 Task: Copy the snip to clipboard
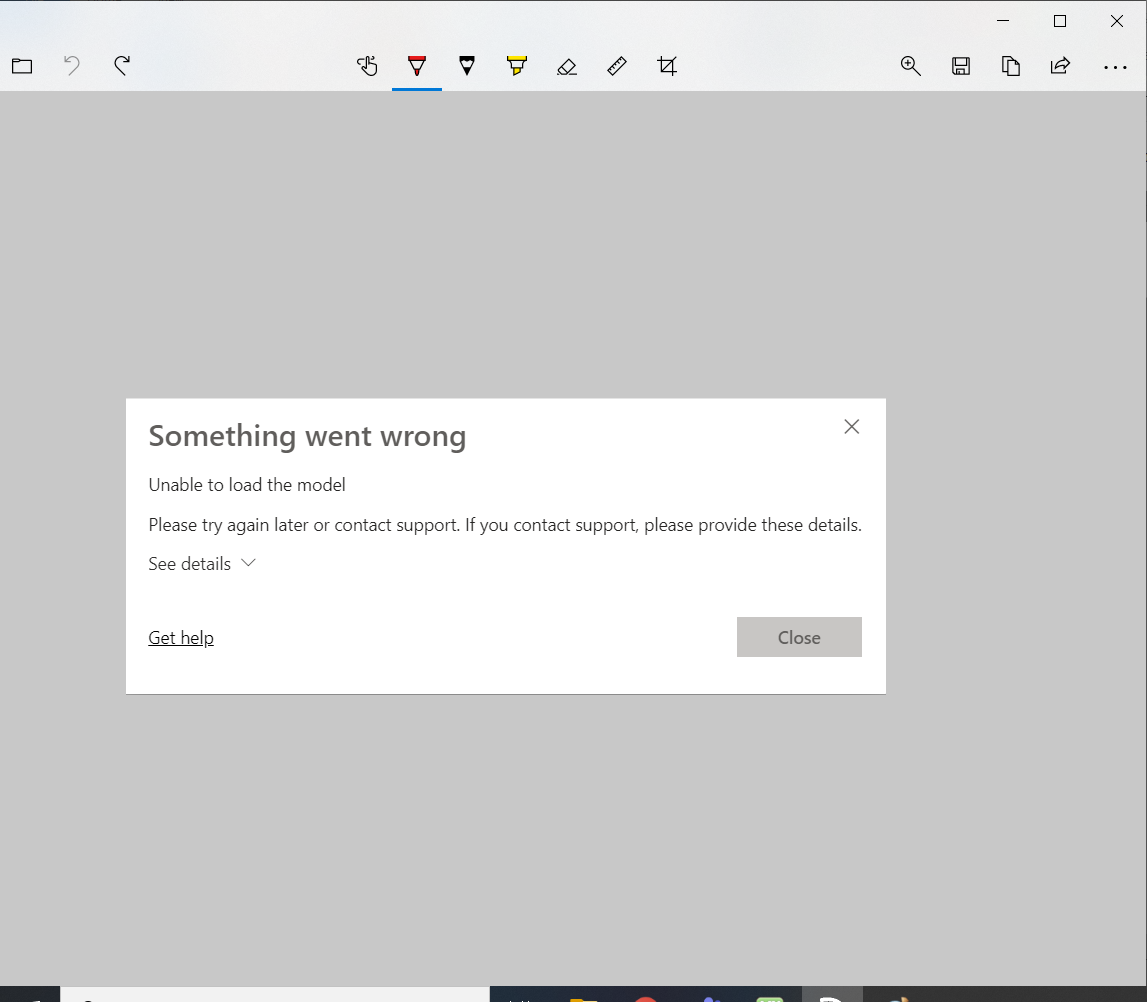[x=1010, y=67]
